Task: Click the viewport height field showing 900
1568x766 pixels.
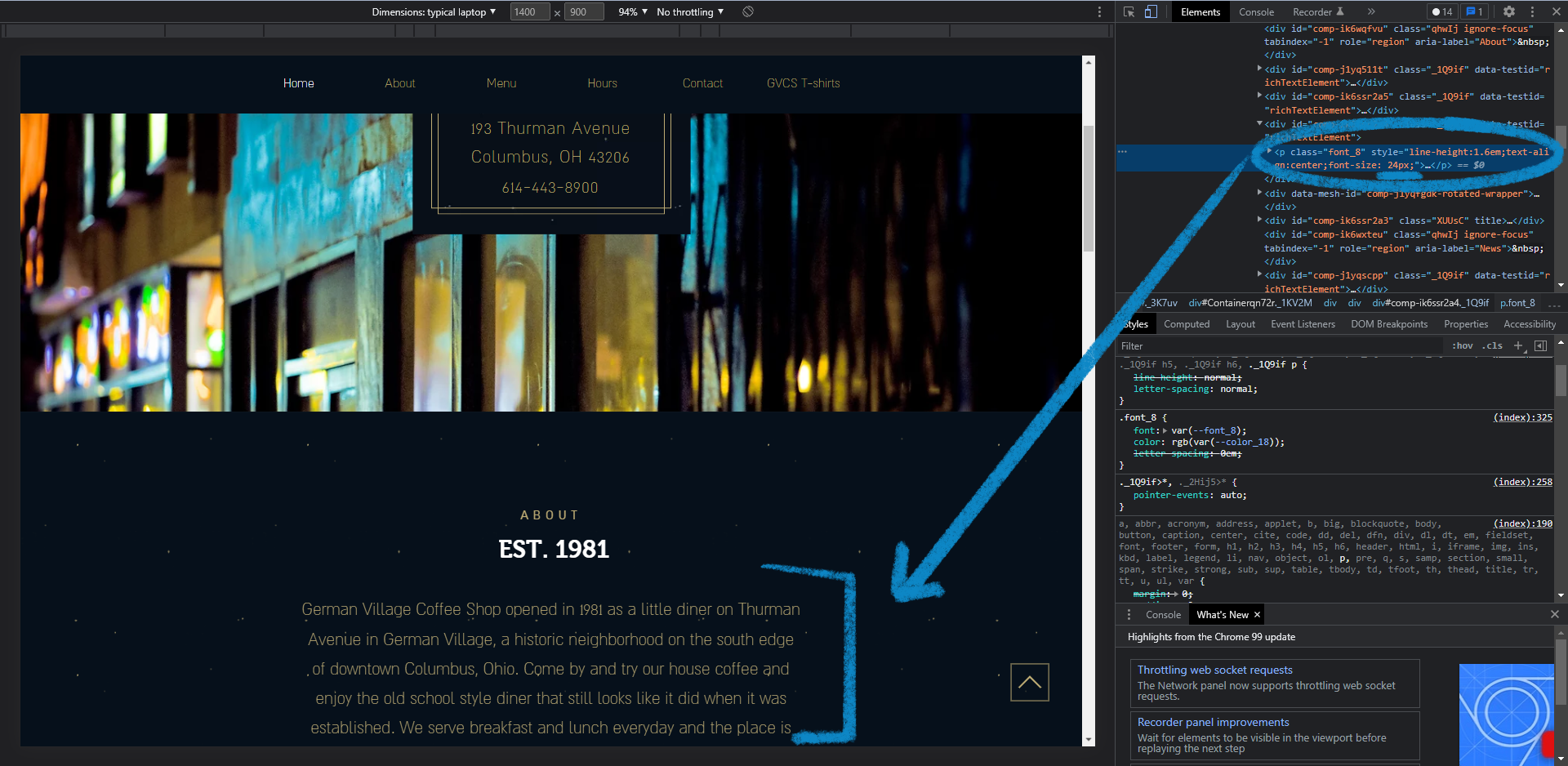Action: pyautogui.click(x=585, y=11)
